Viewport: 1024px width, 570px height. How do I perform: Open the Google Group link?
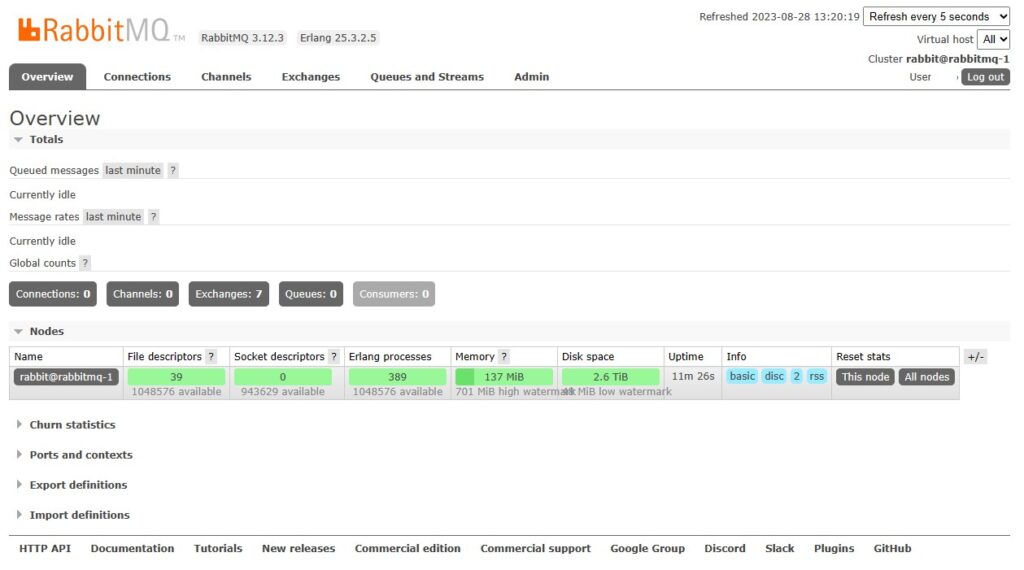pyautogui.click(x=647, y=548)
